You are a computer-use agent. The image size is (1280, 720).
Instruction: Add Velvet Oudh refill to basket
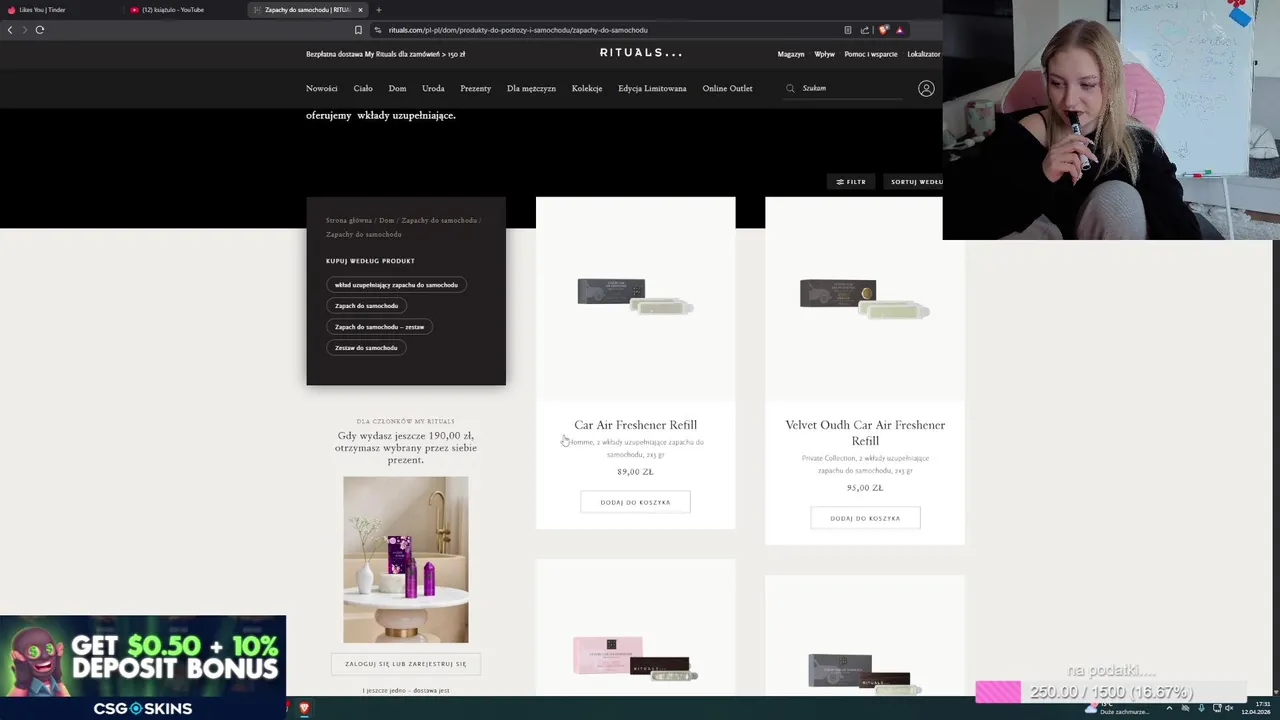(x=865, y=518)
